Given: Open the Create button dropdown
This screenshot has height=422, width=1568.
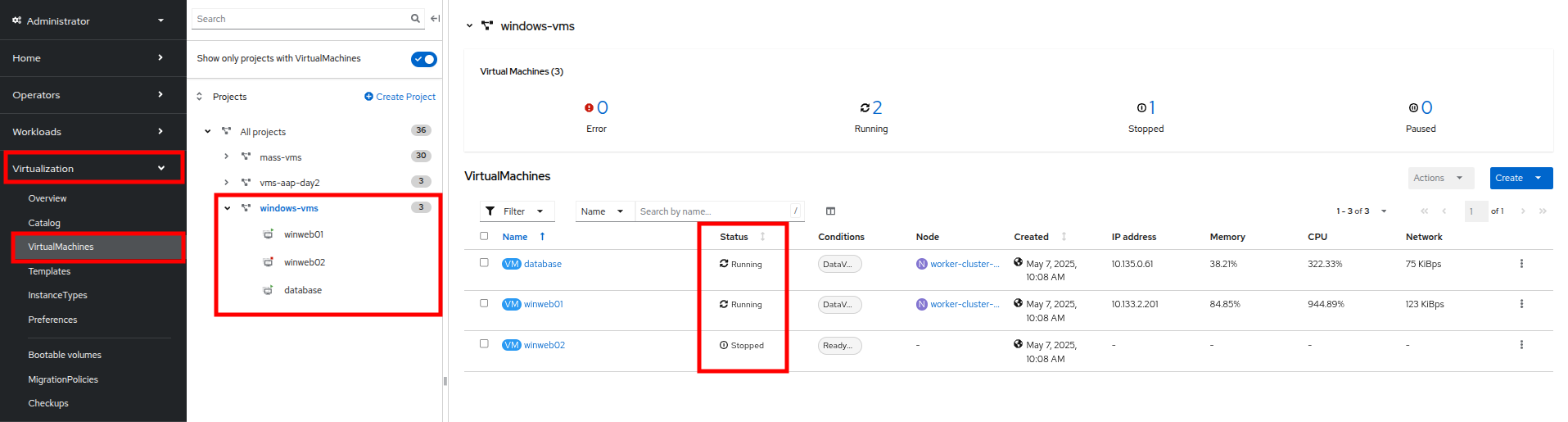Looking at the screenshot, I should point(1539,178).
